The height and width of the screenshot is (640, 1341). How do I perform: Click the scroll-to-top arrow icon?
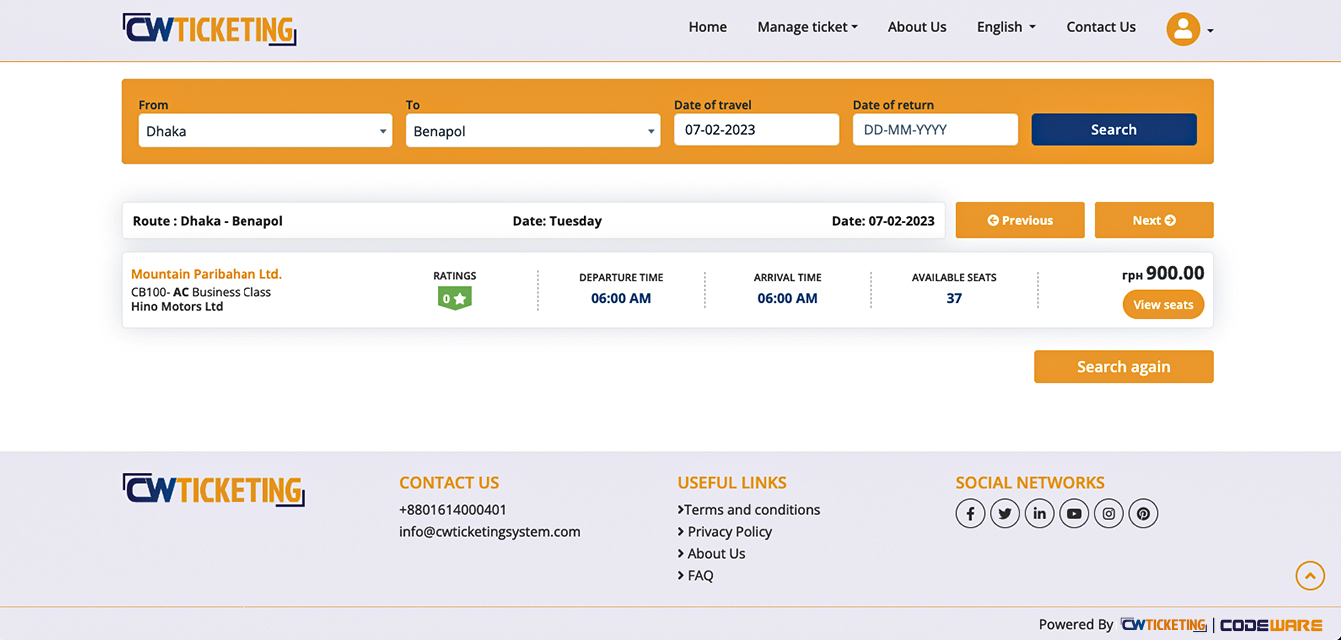click(x=1310, y=575)
